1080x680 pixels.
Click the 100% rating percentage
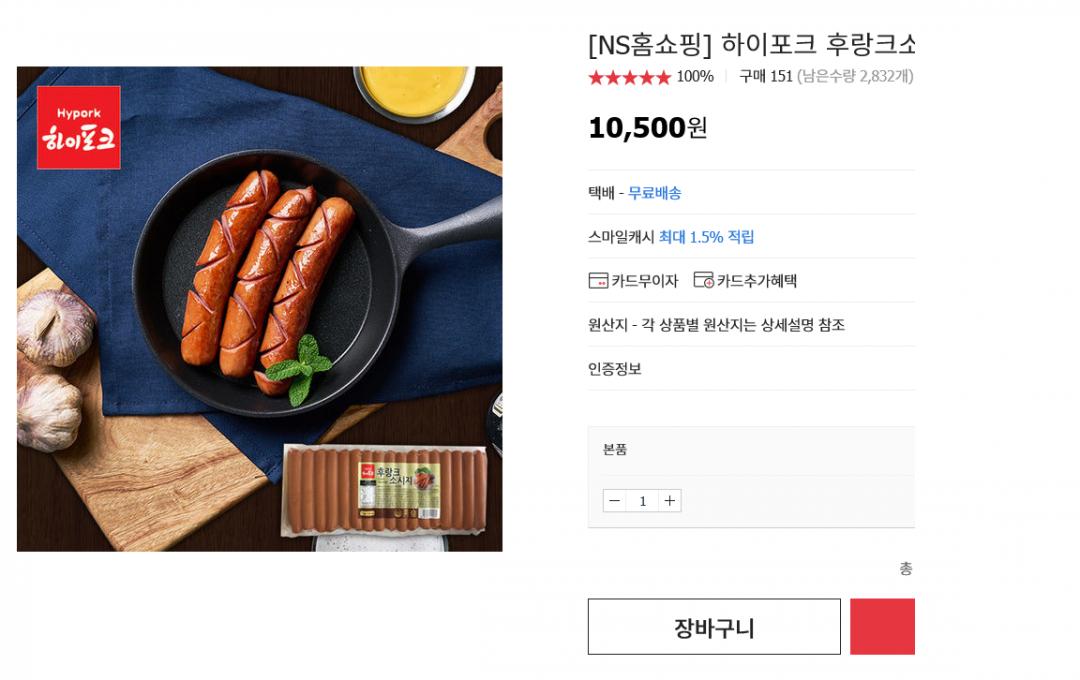tap(695, 76)
